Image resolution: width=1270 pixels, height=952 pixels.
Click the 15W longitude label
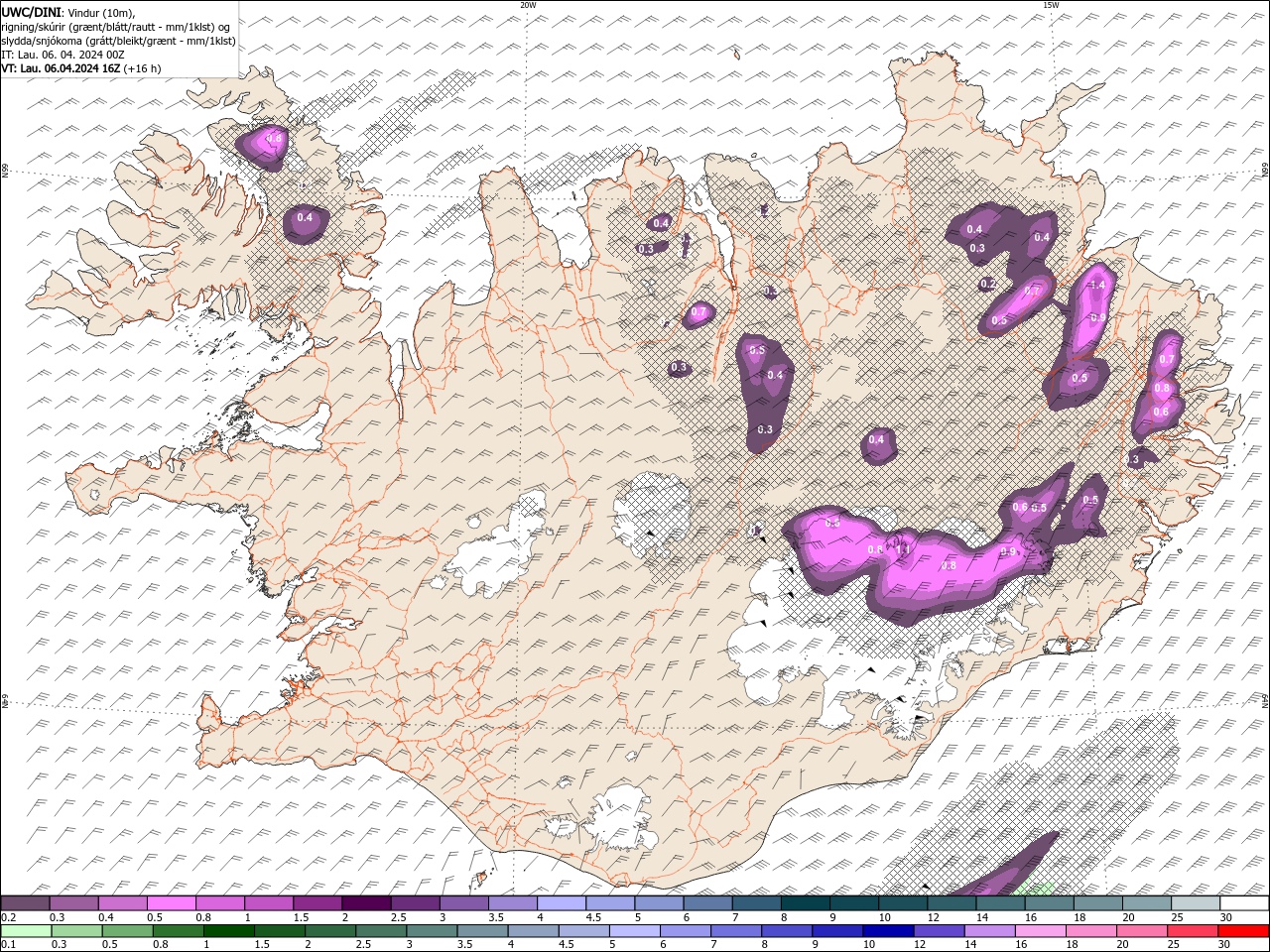(1051, 5)
